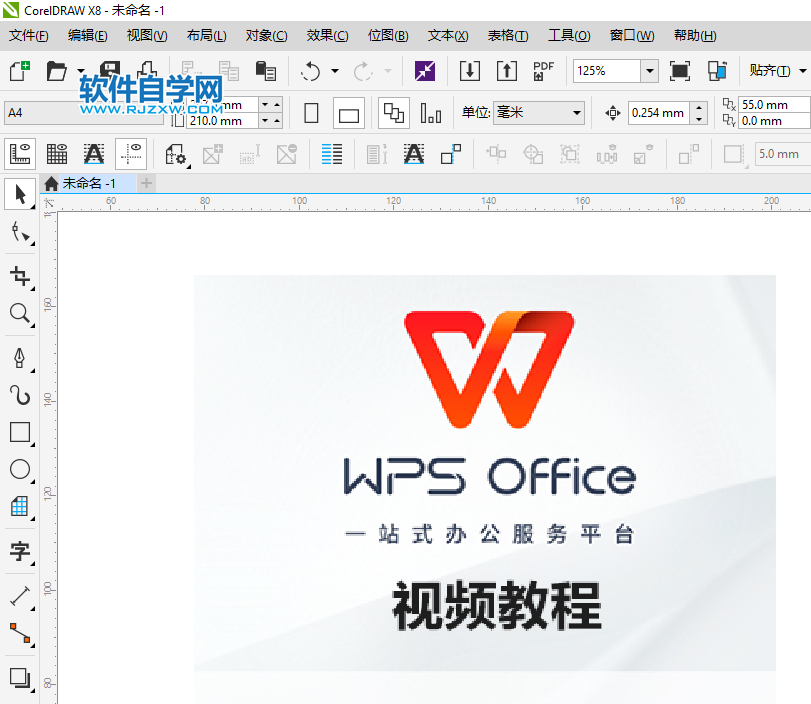This screenshot has height=704, width=811.
Task: Click the home Welcome screen icon
Action: [x=51, y=183]
